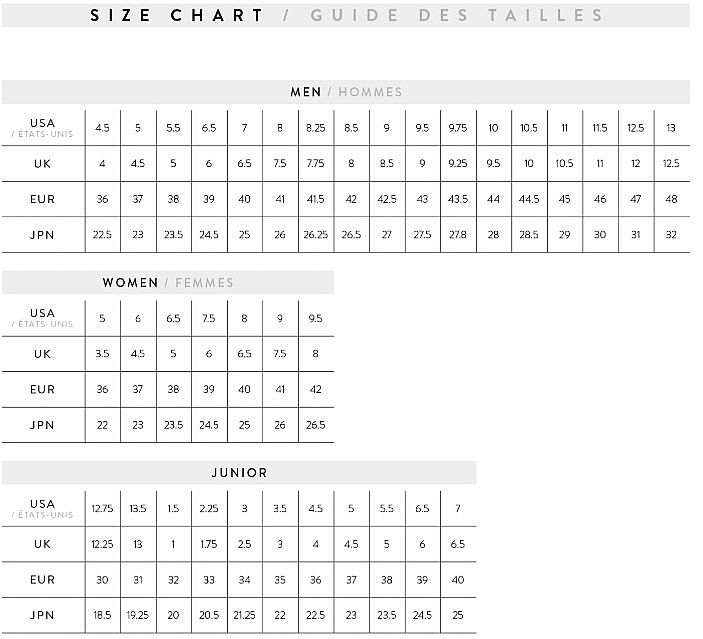Click Women's USA size 9.5 cell
The height and width of the screenshot is (639, 703).
coord(316,318)
